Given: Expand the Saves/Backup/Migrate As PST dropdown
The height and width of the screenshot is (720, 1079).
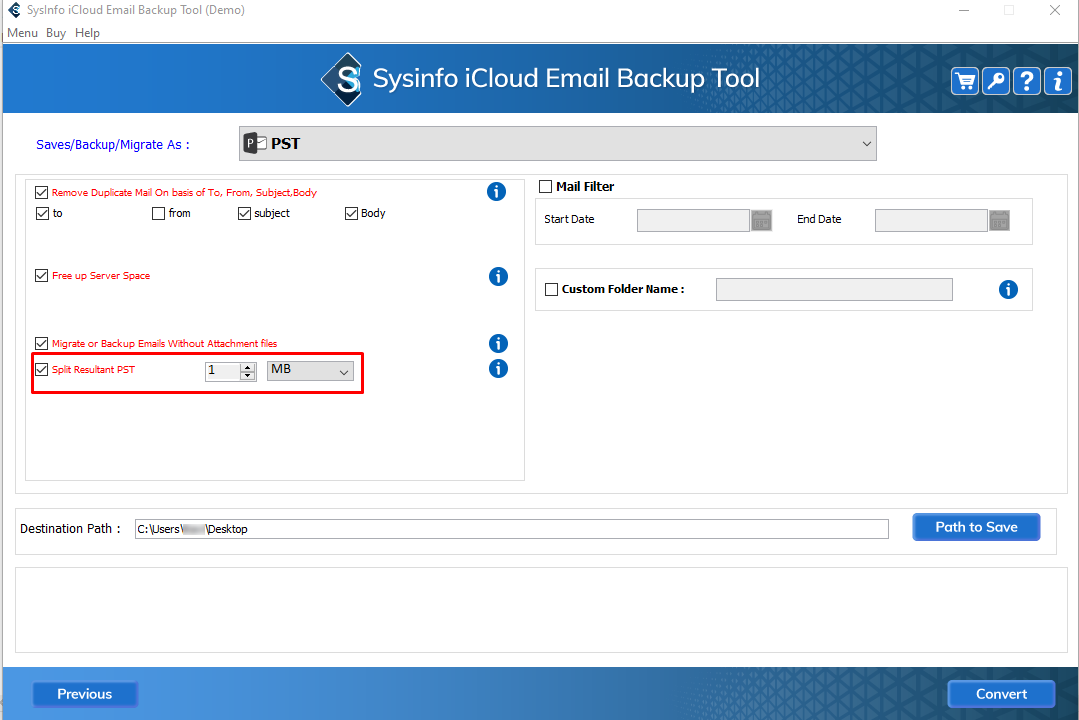Looking at the screenshot, I should point(866,144).
